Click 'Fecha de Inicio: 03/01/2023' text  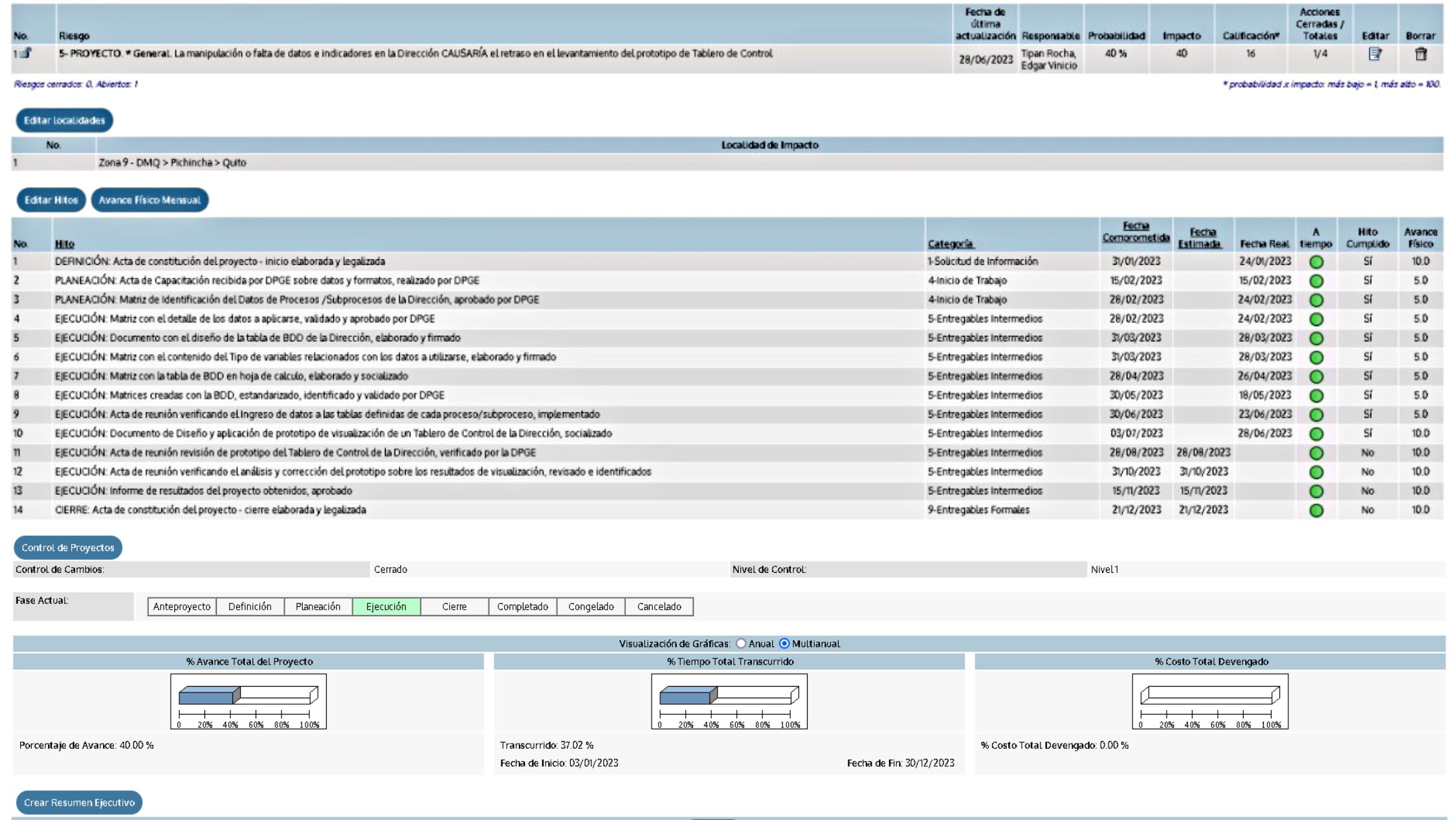click(x=559, y=764)
